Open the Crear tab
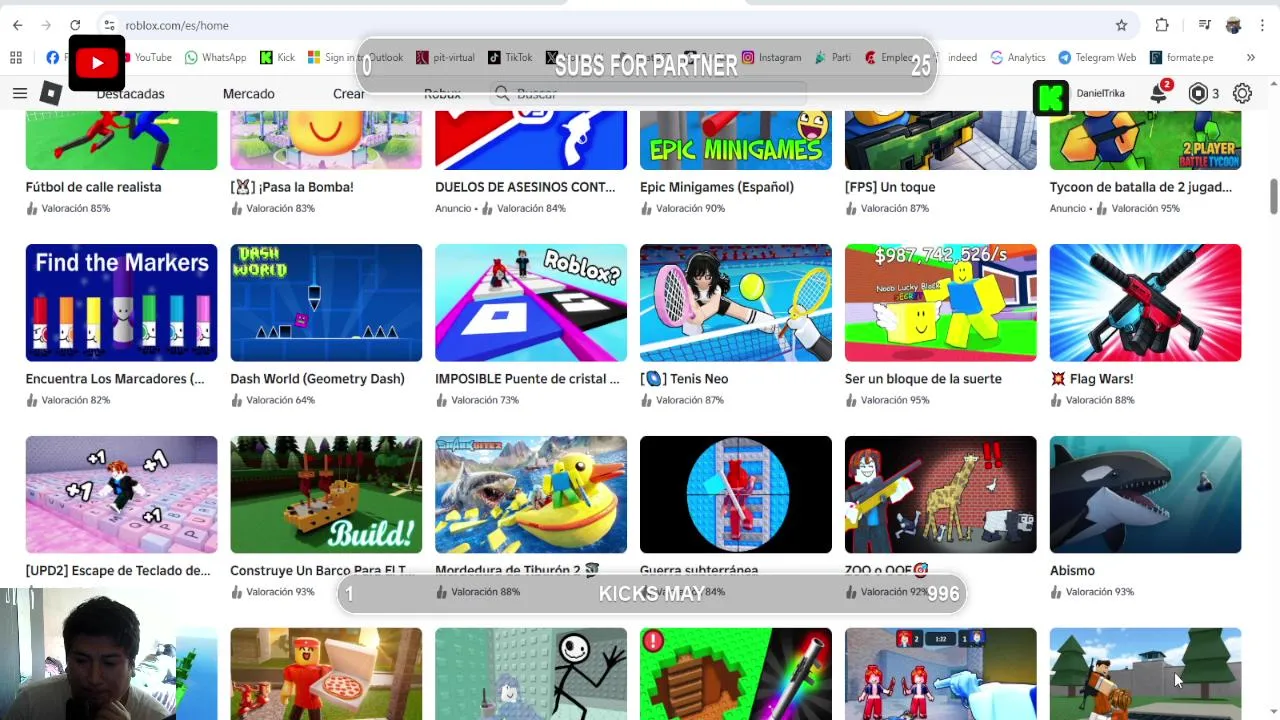The width and height of the screenshot is (1280, 720). coord(349,93)
